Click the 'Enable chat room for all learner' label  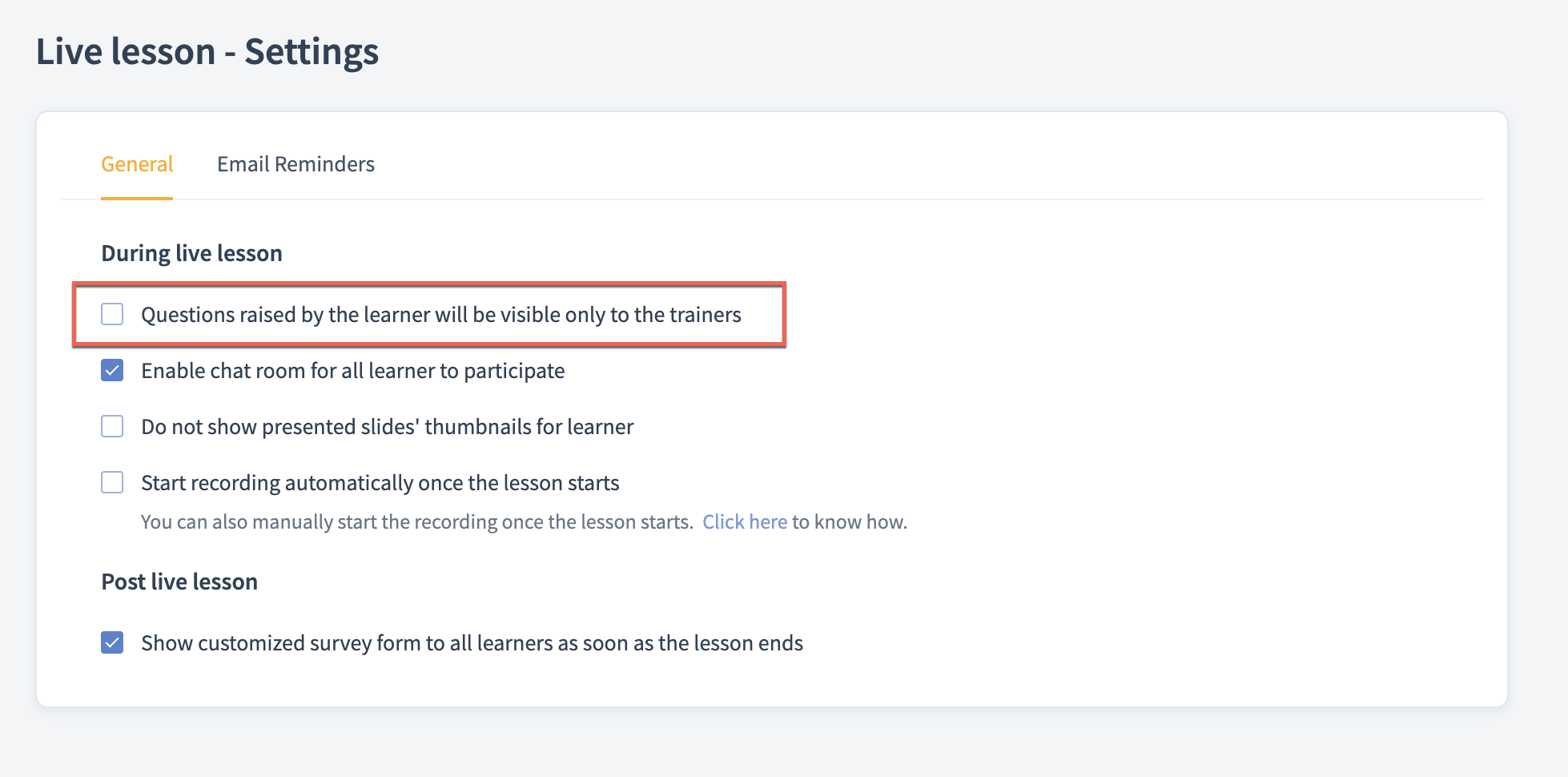[x=353, y=371]
